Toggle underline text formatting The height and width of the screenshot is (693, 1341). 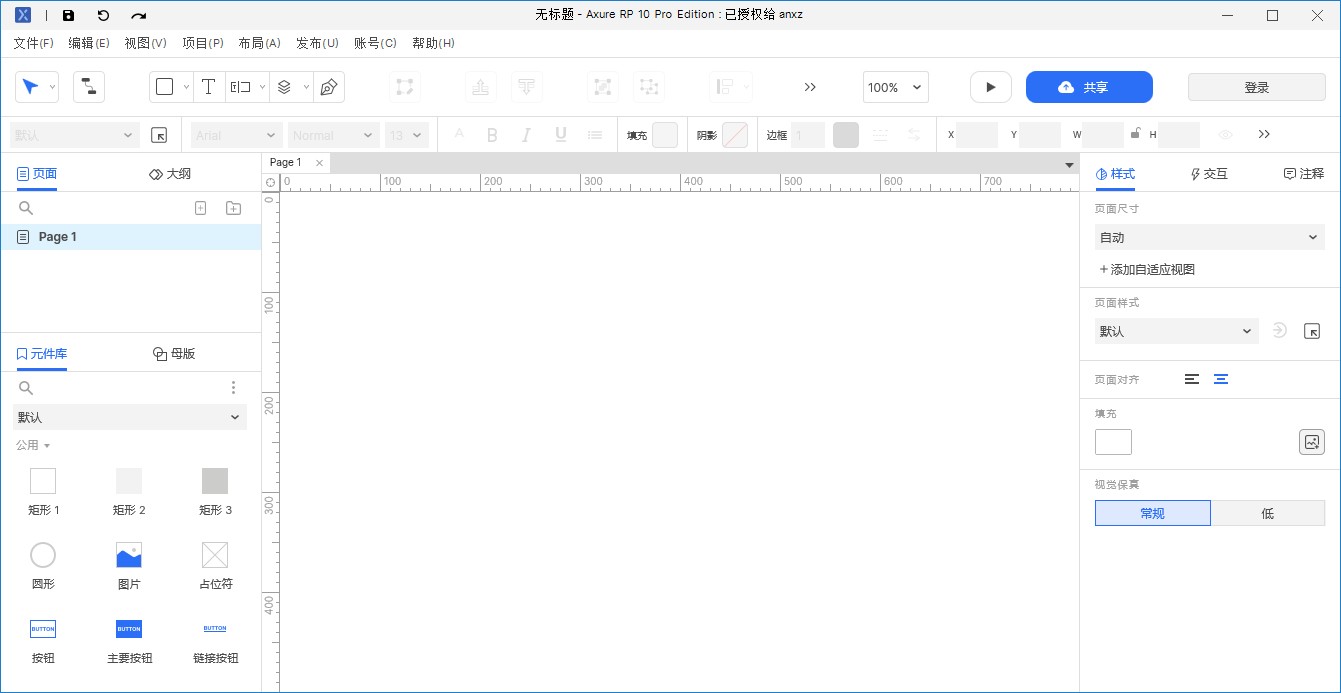tap(561, 134)
